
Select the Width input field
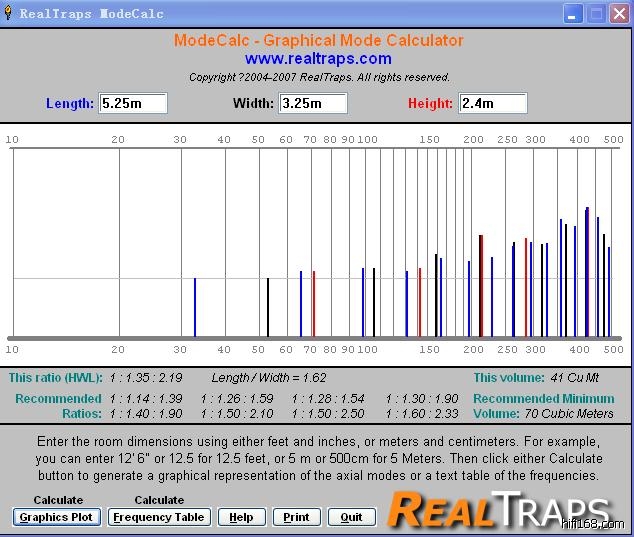coord(313,103)
